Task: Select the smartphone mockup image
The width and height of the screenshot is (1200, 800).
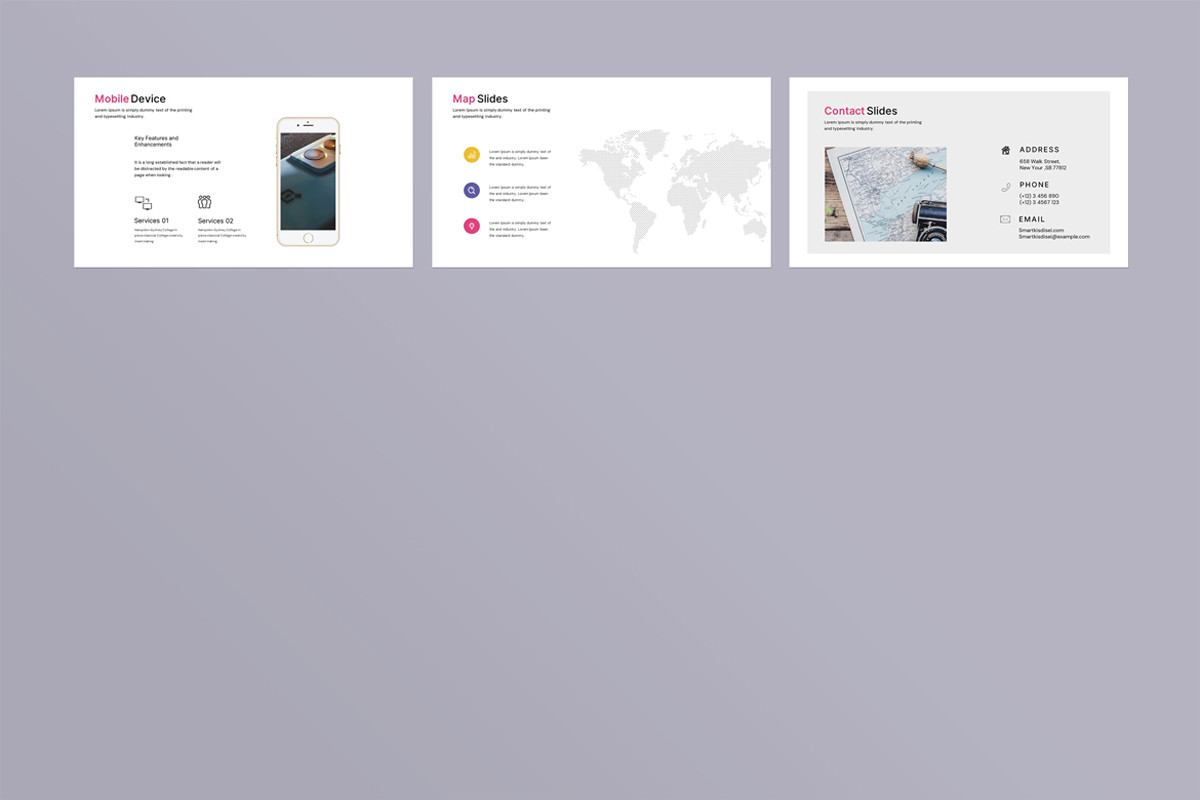Action: click(x=308, y=180)
